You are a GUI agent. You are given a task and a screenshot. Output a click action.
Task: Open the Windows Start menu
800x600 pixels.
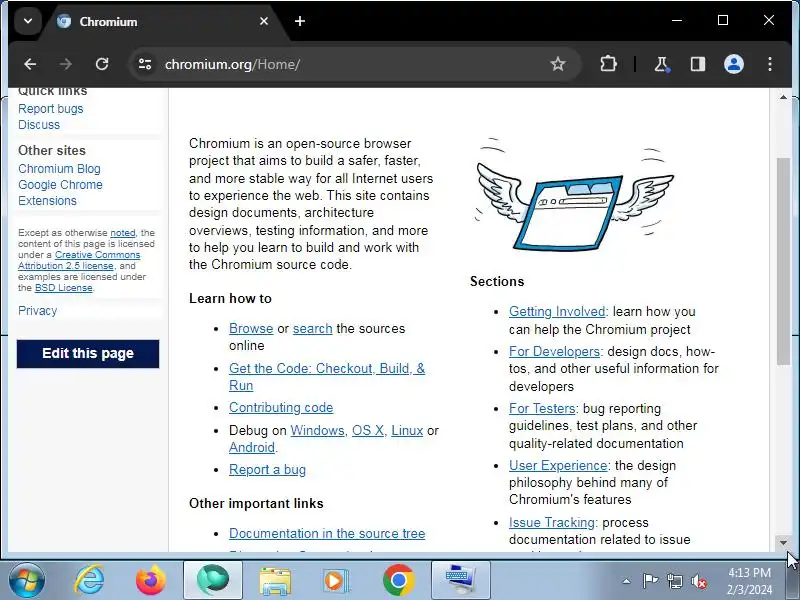(x=27, y=581)
